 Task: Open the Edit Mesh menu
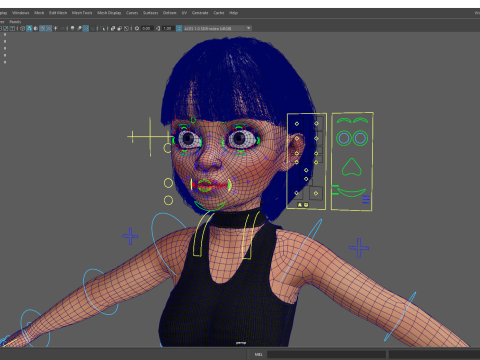click(58, 13)
